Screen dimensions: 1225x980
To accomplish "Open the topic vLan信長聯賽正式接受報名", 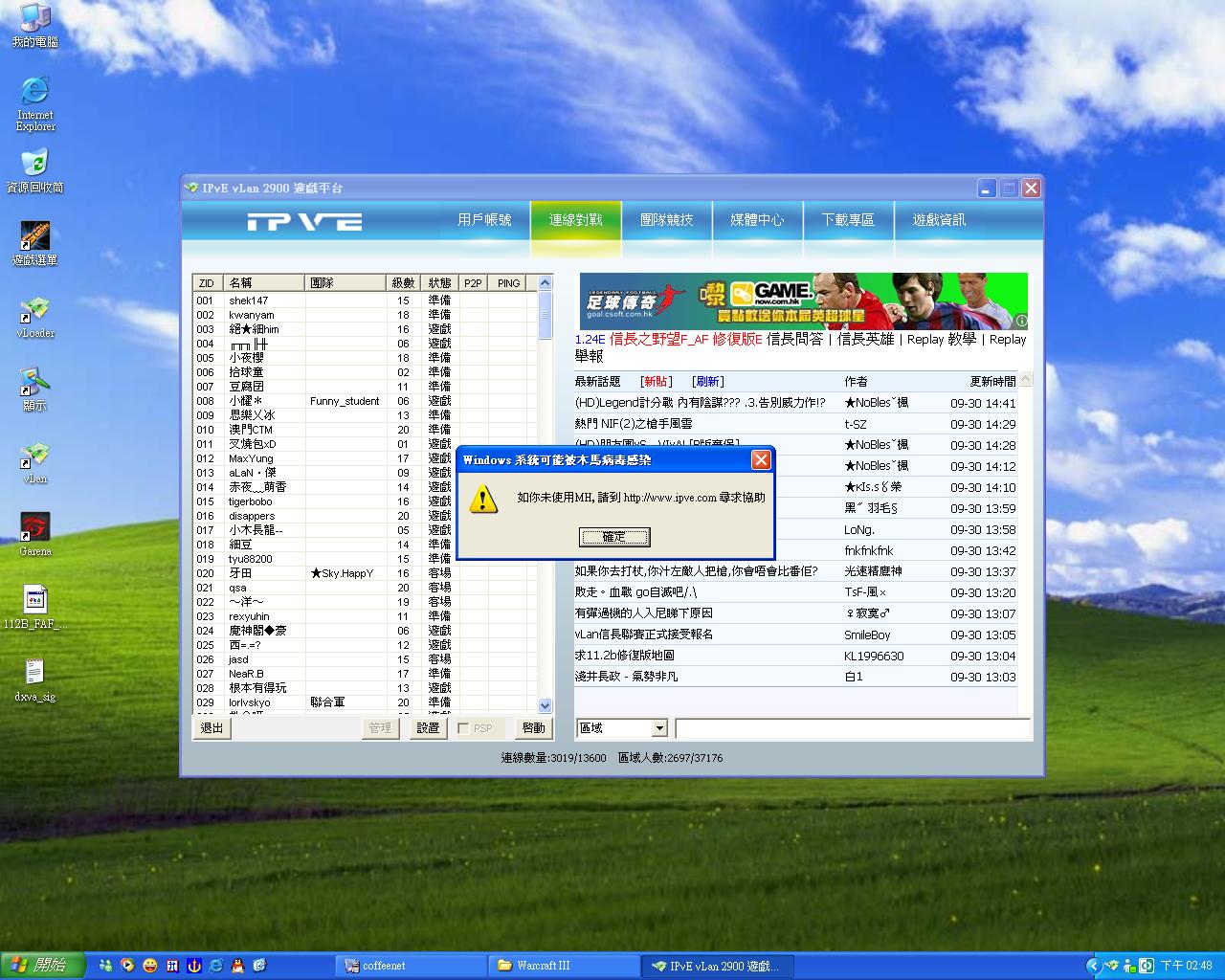I will (644, 635).
